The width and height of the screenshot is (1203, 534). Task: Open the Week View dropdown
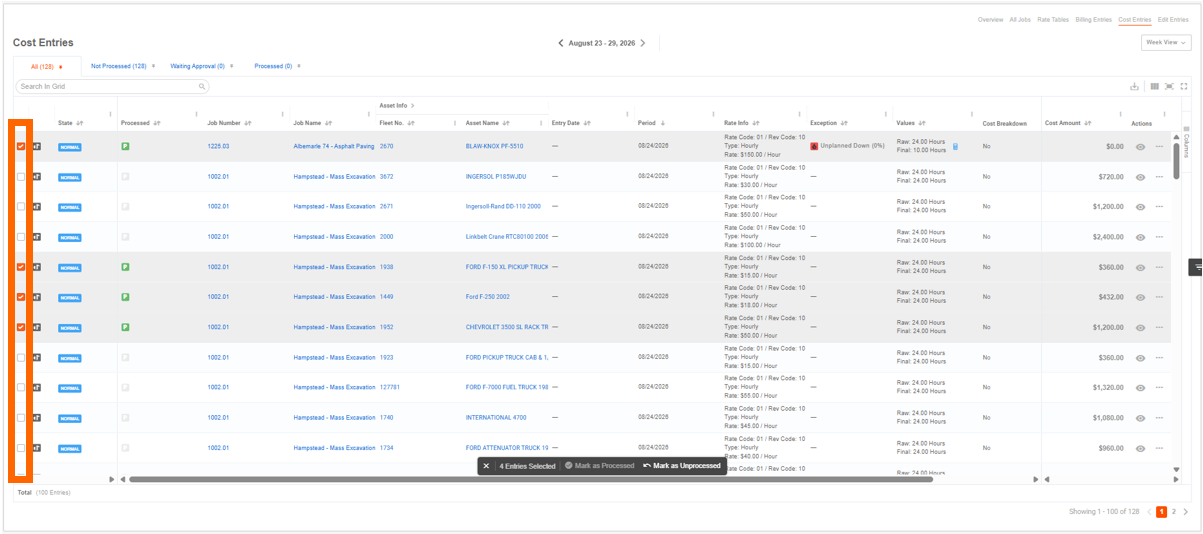point(1166,43)
